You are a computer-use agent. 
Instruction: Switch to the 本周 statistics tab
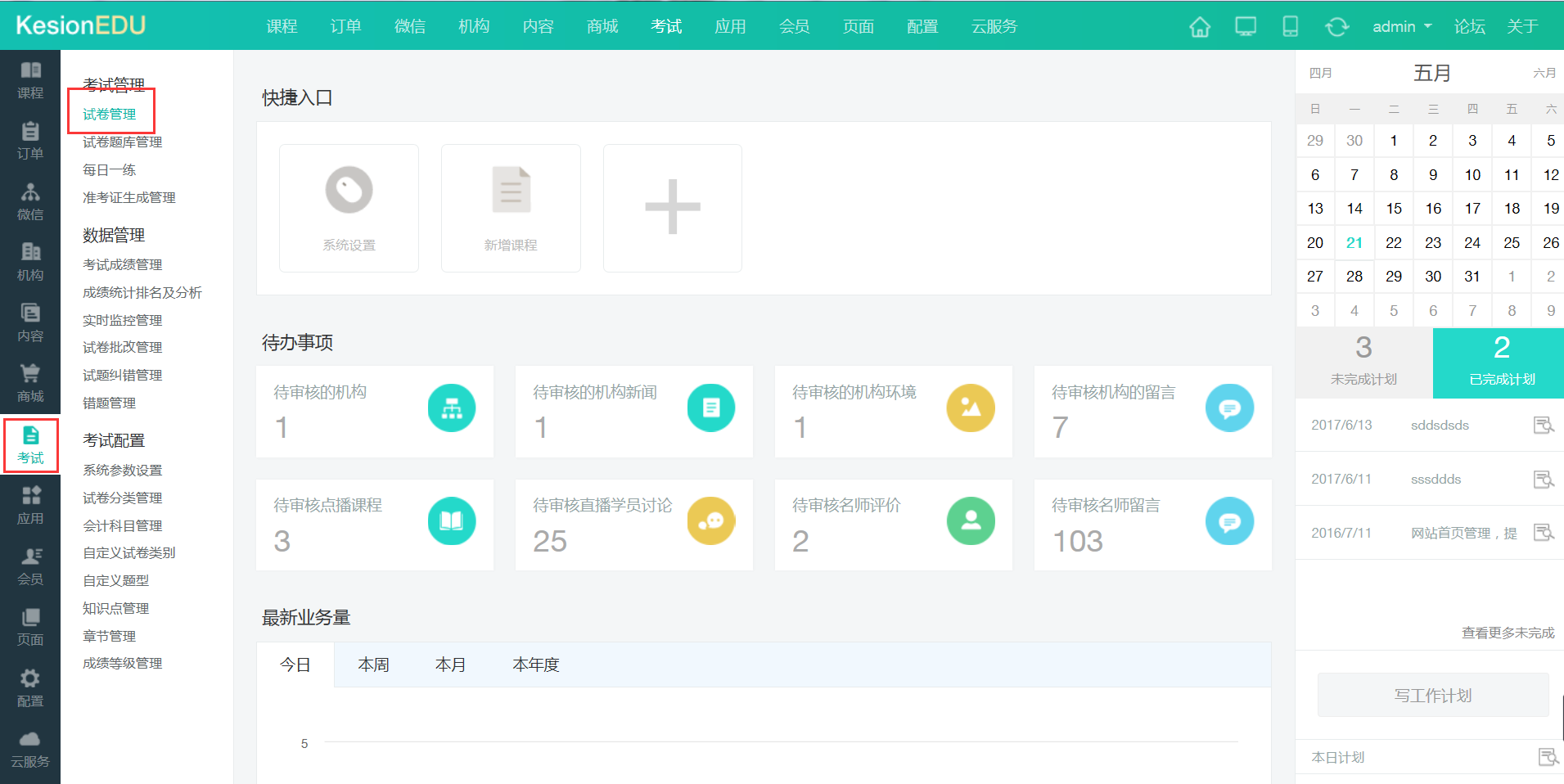[x=373, y=665]
